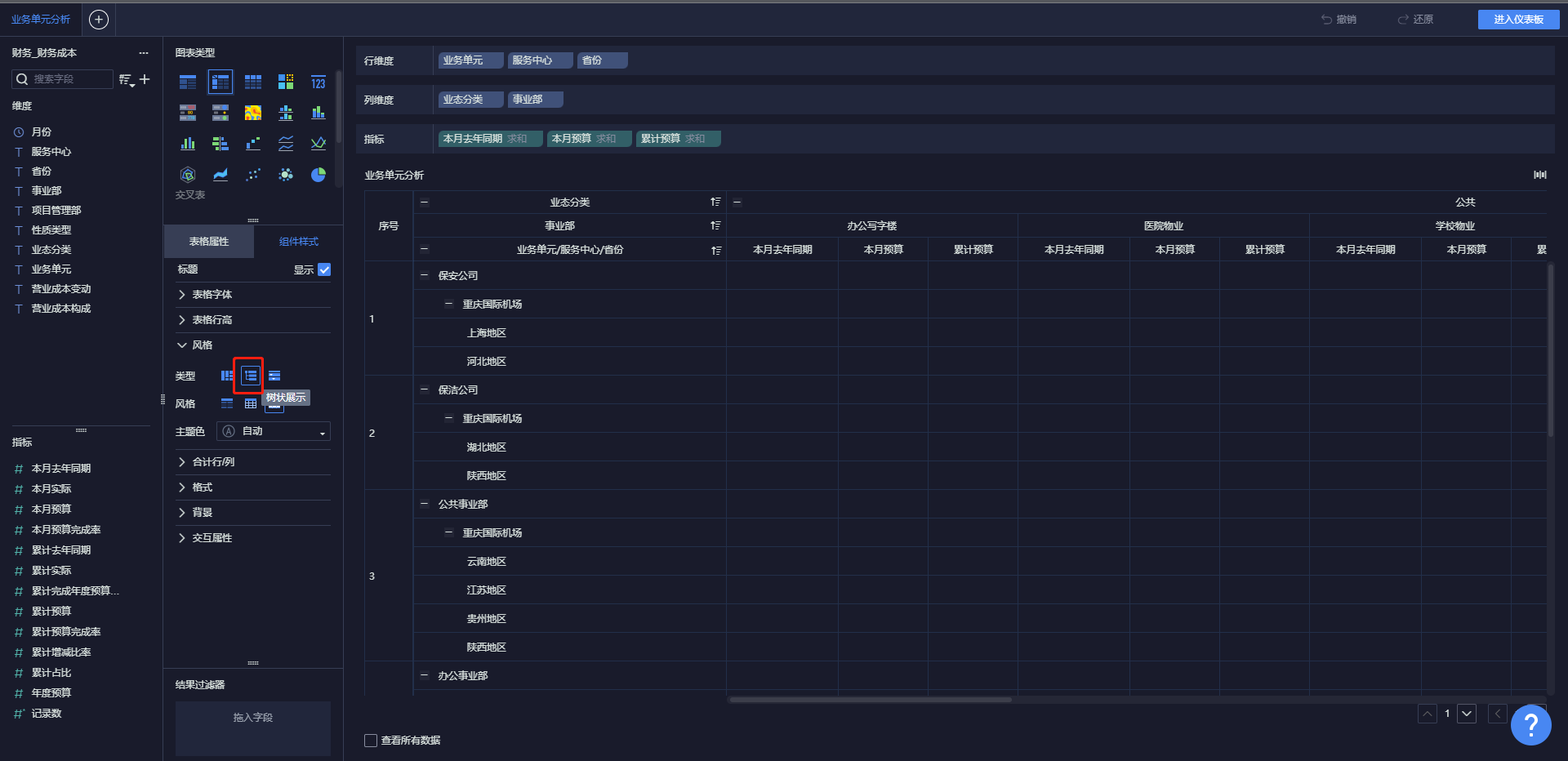Screen dimensions: 1568x761
Task: Sort by the 业态分类 header sort icon
Action: point(715,202)
